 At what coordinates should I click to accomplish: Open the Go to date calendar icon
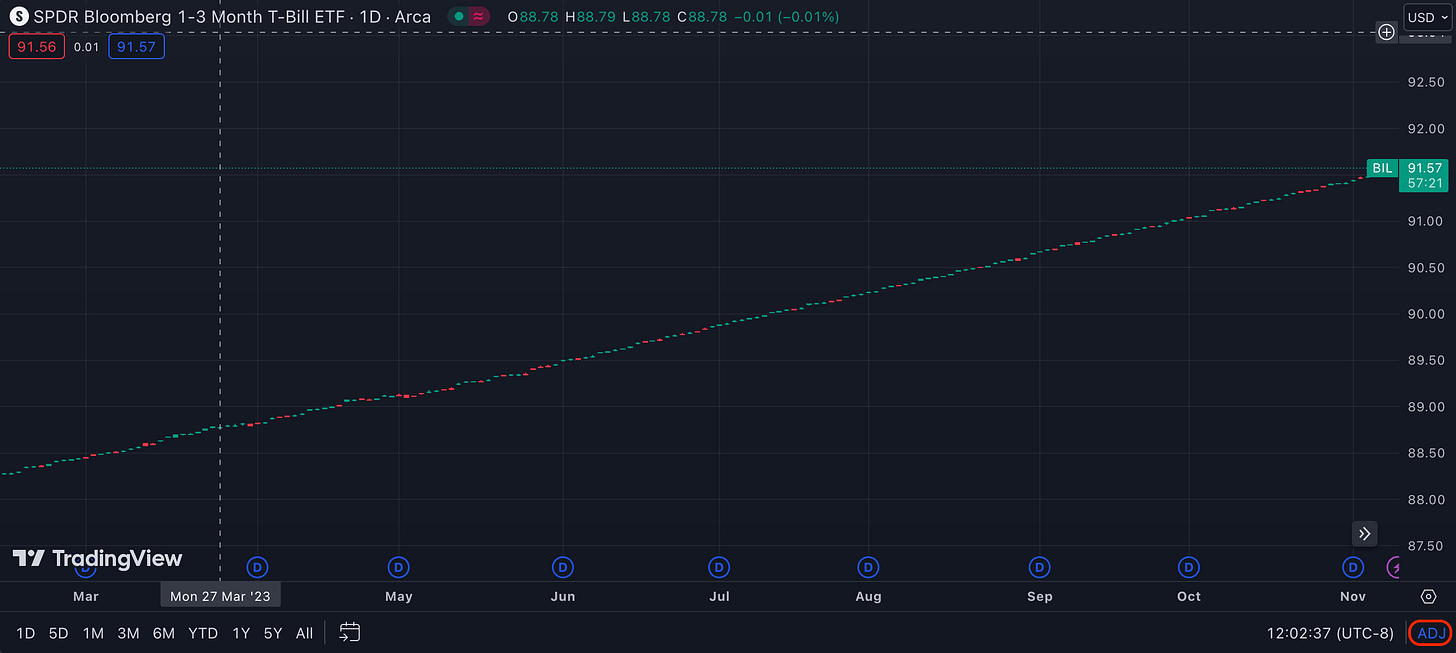(350, 632)
